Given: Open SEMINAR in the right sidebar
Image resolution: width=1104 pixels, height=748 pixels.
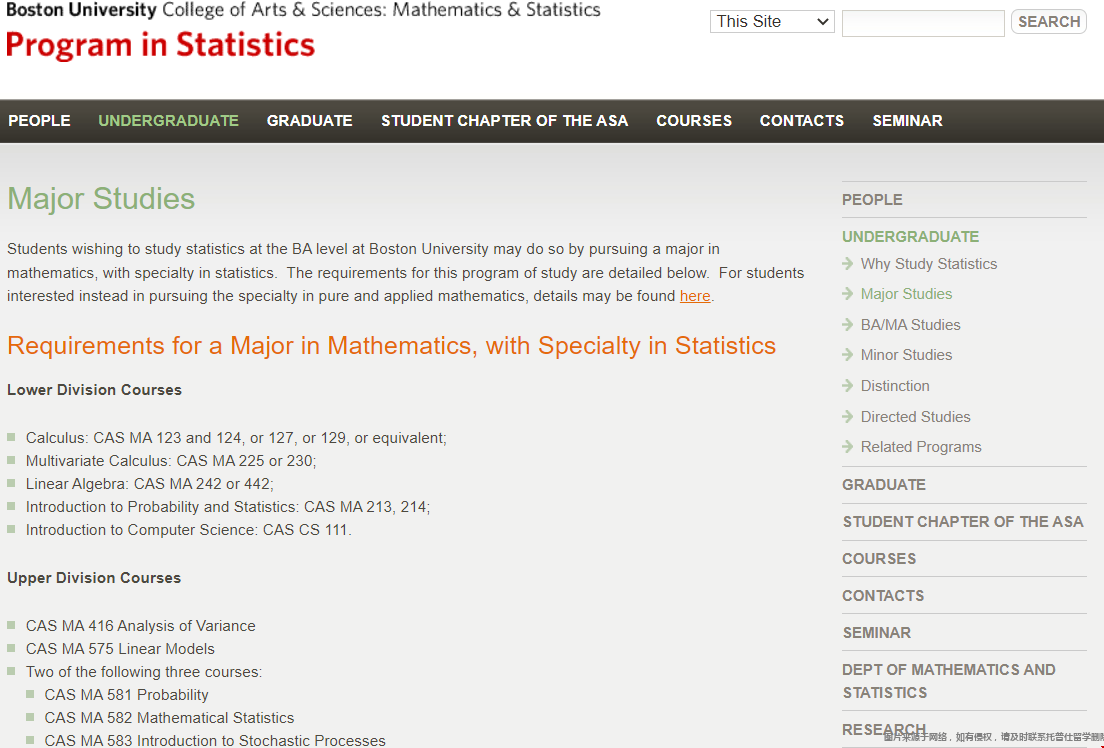Looking at the screenshot, I should (x=877, y=634).
